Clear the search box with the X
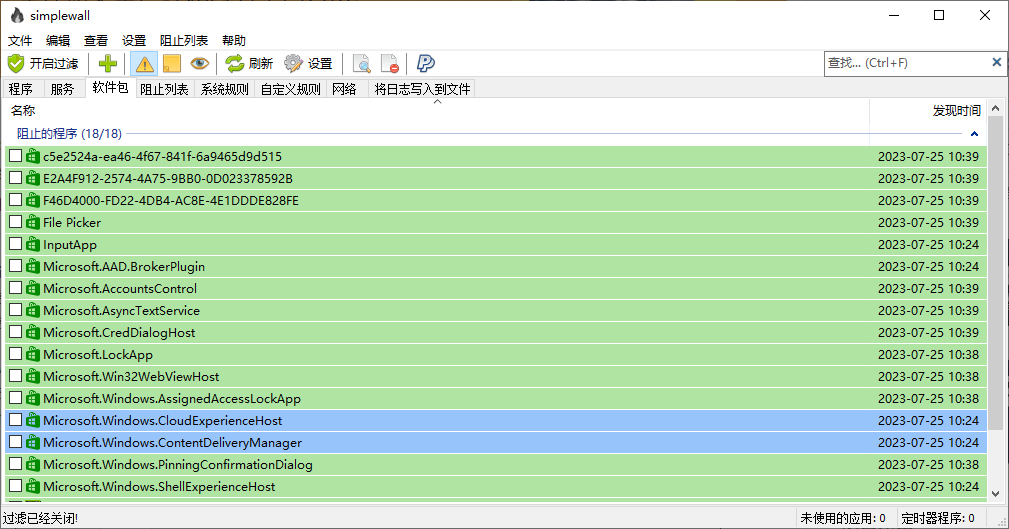 tap(996, 63)
